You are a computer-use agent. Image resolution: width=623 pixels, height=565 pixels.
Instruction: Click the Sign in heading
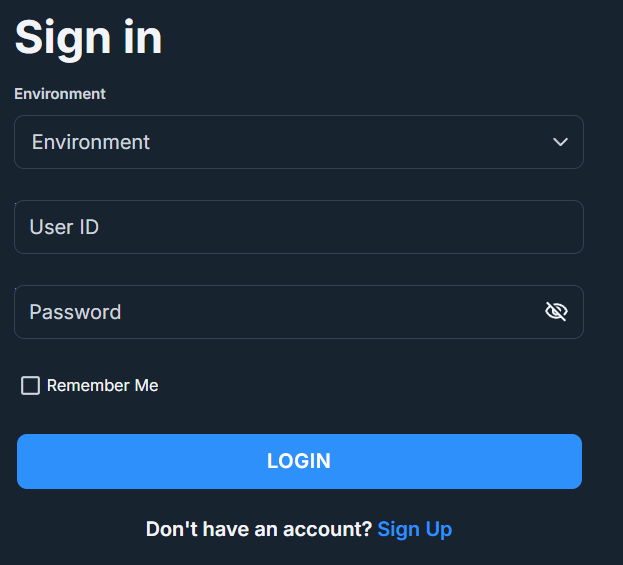click(88, 39)
